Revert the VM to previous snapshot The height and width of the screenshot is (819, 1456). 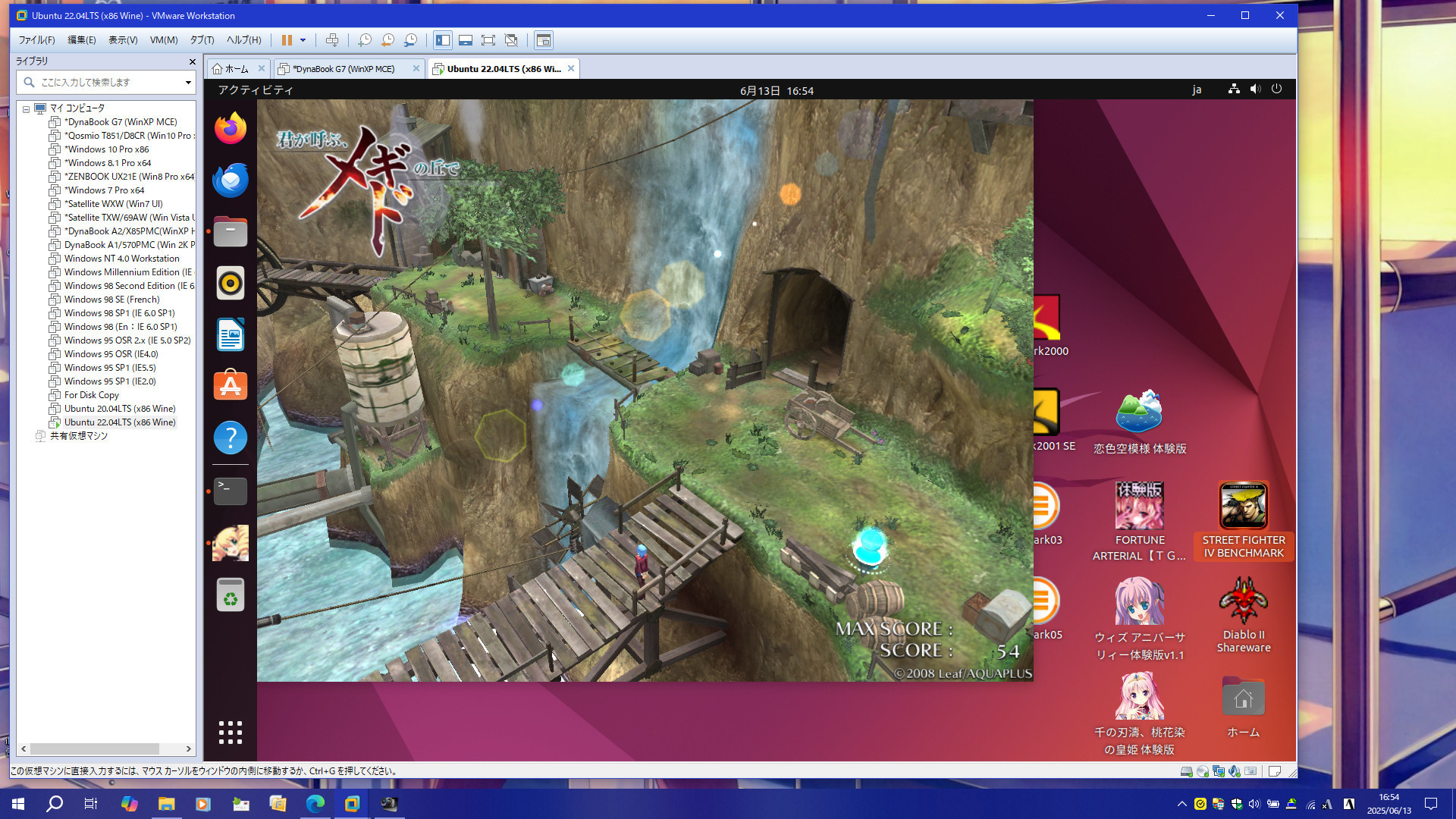(x=388, y=40)
